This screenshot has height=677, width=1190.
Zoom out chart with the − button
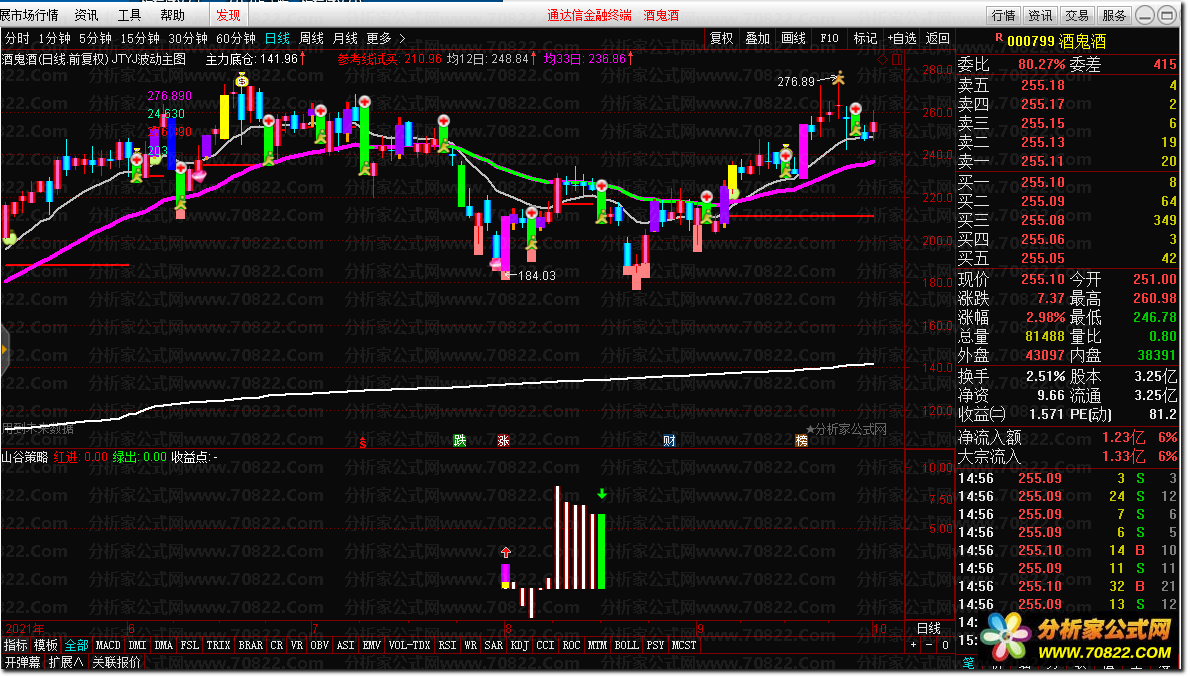[929, 645]
